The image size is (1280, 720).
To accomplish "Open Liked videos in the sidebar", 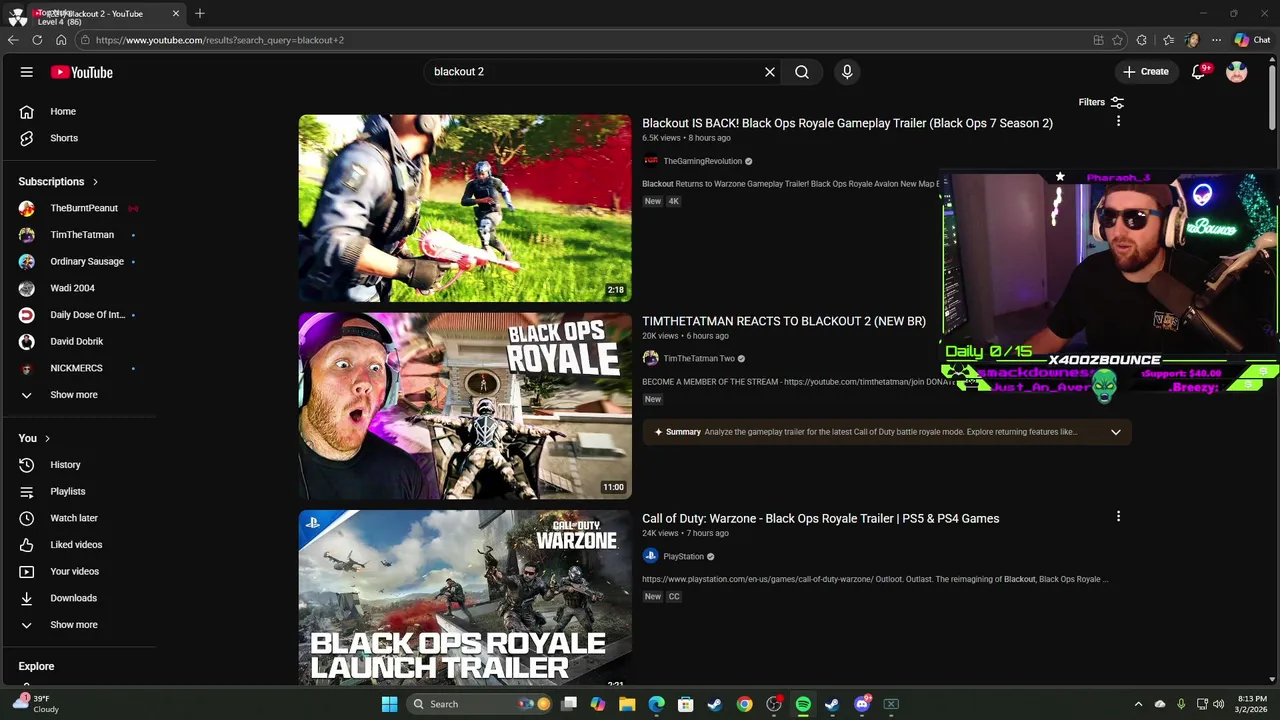I will click(78, 545).
